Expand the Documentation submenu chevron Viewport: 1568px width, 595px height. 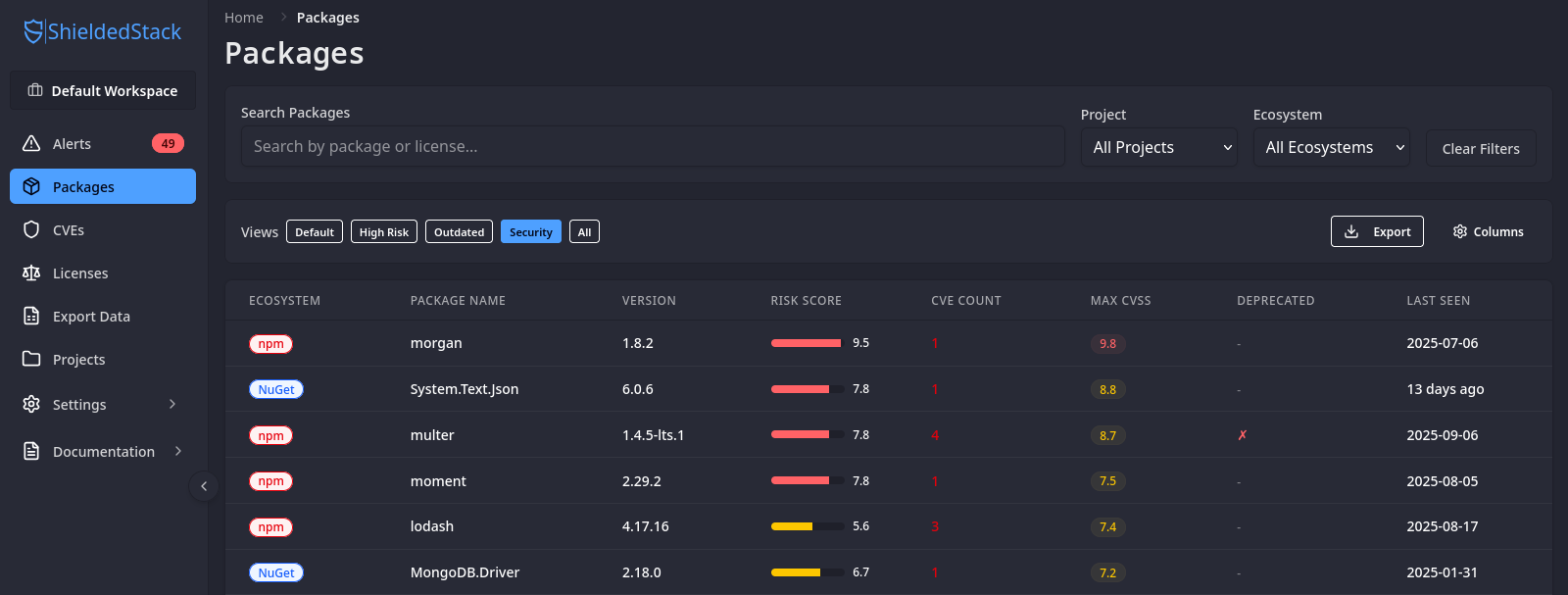(178, 451)
